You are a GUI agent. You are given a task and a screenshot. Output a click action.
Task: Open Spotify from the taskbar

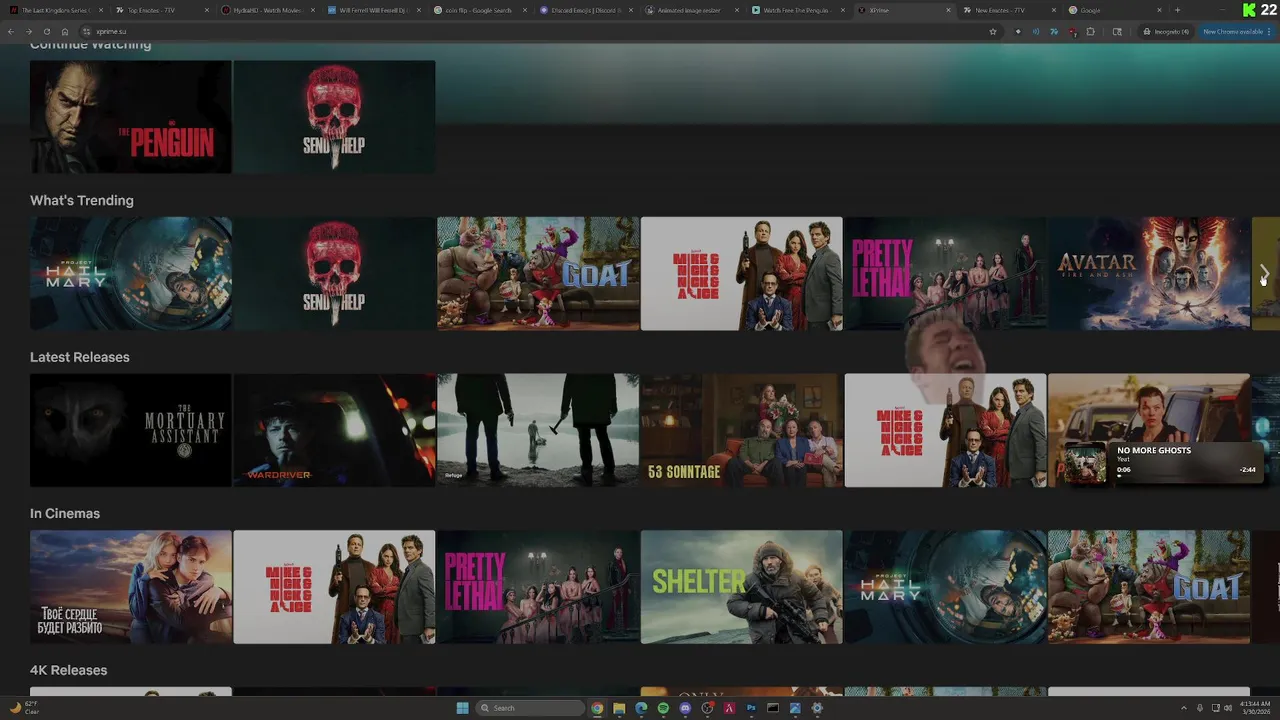[x=663, y=708]
